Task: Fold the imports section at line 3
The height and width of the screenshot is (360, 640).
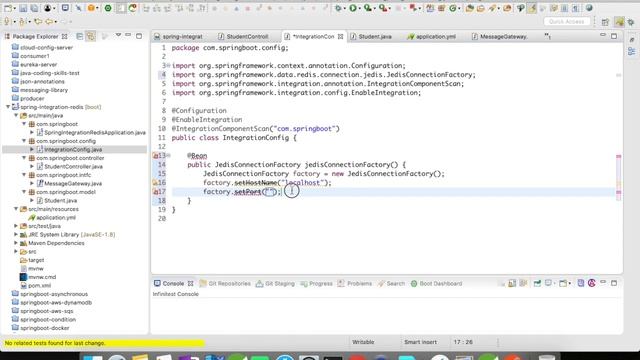Action: [x=169, y=65]
